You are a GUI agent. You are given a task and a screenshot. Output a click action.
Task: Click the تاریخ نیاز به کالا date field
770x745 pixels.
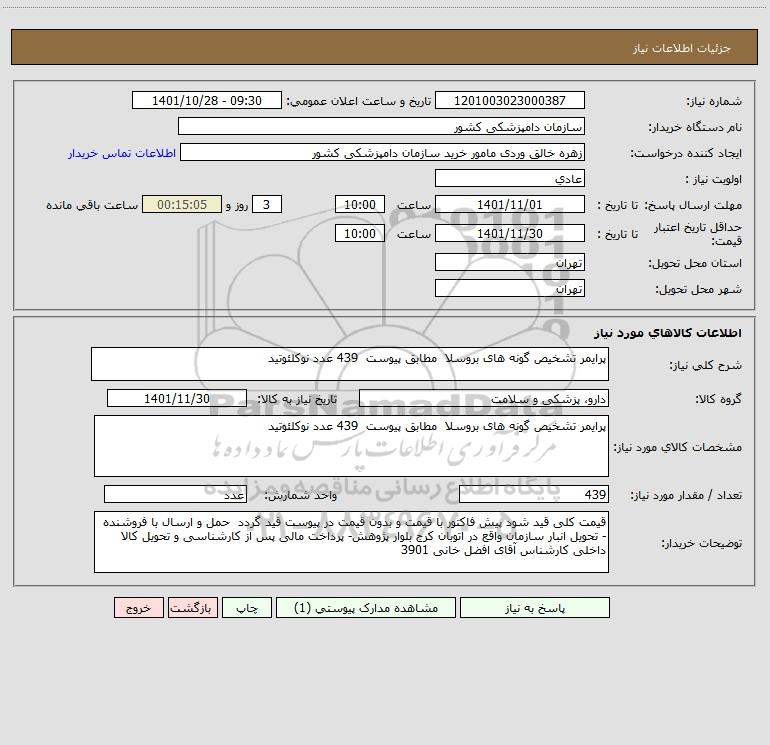click(177, 399)
